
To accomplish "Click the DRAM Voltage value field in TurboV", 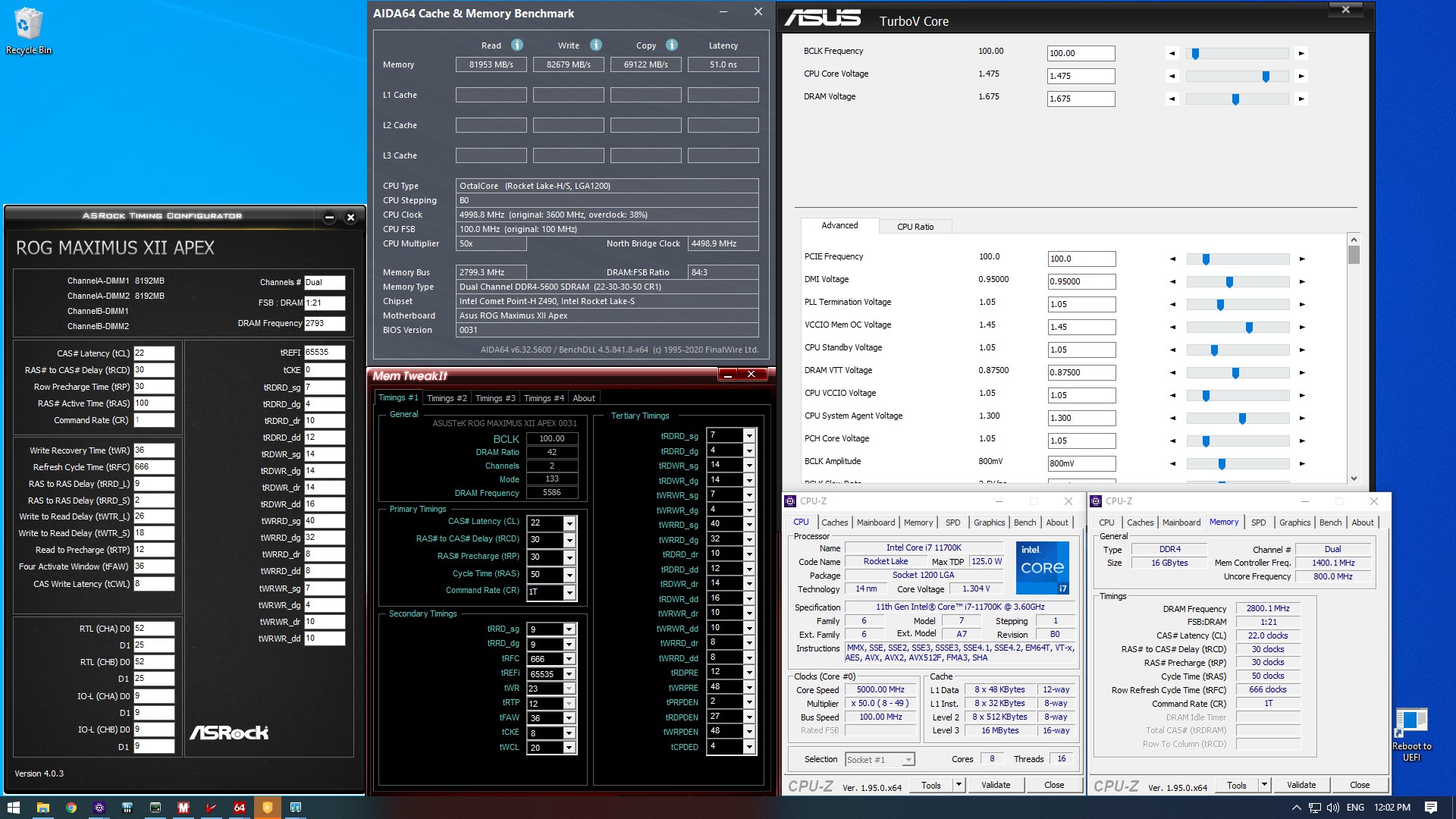I will (x=1081, y=99).
